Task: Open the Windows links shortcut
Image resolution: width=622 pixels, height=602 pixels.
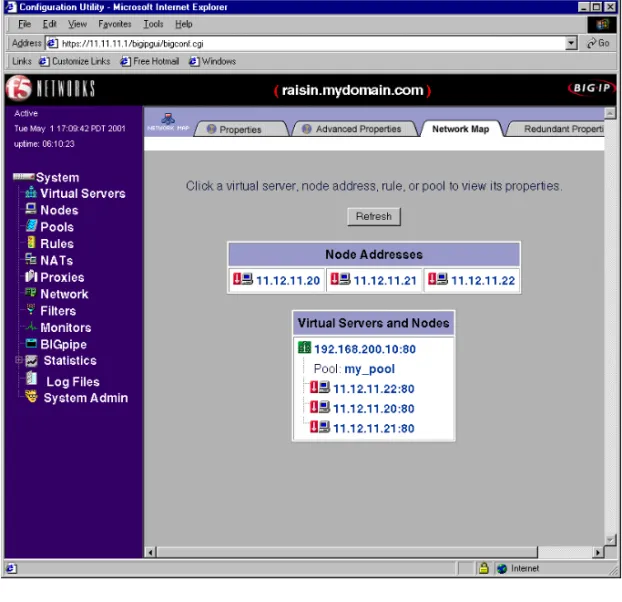Action: [213, 61]
